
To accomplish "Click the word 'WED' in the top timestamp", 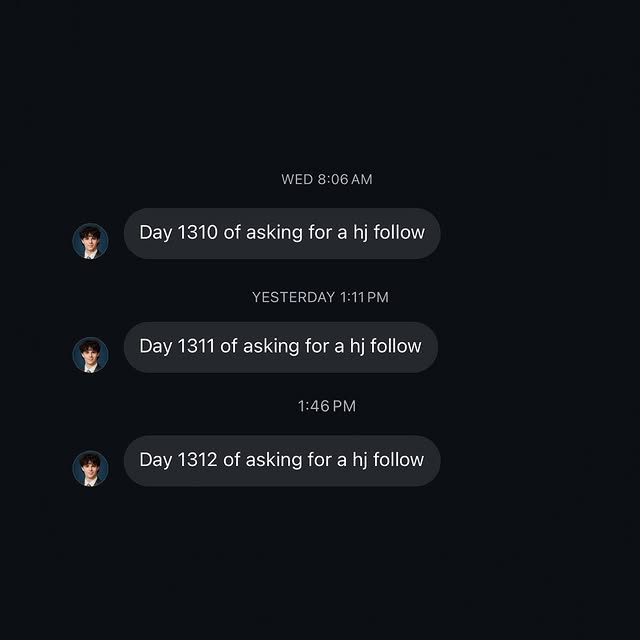I will point(297,179).
